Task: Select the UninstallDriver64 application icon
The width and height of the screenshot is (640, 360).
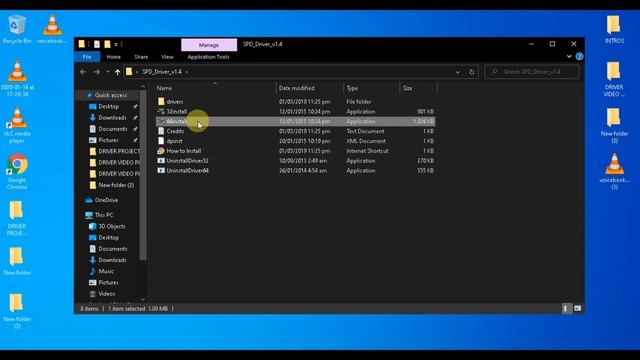Action: (x=161, y=170)
